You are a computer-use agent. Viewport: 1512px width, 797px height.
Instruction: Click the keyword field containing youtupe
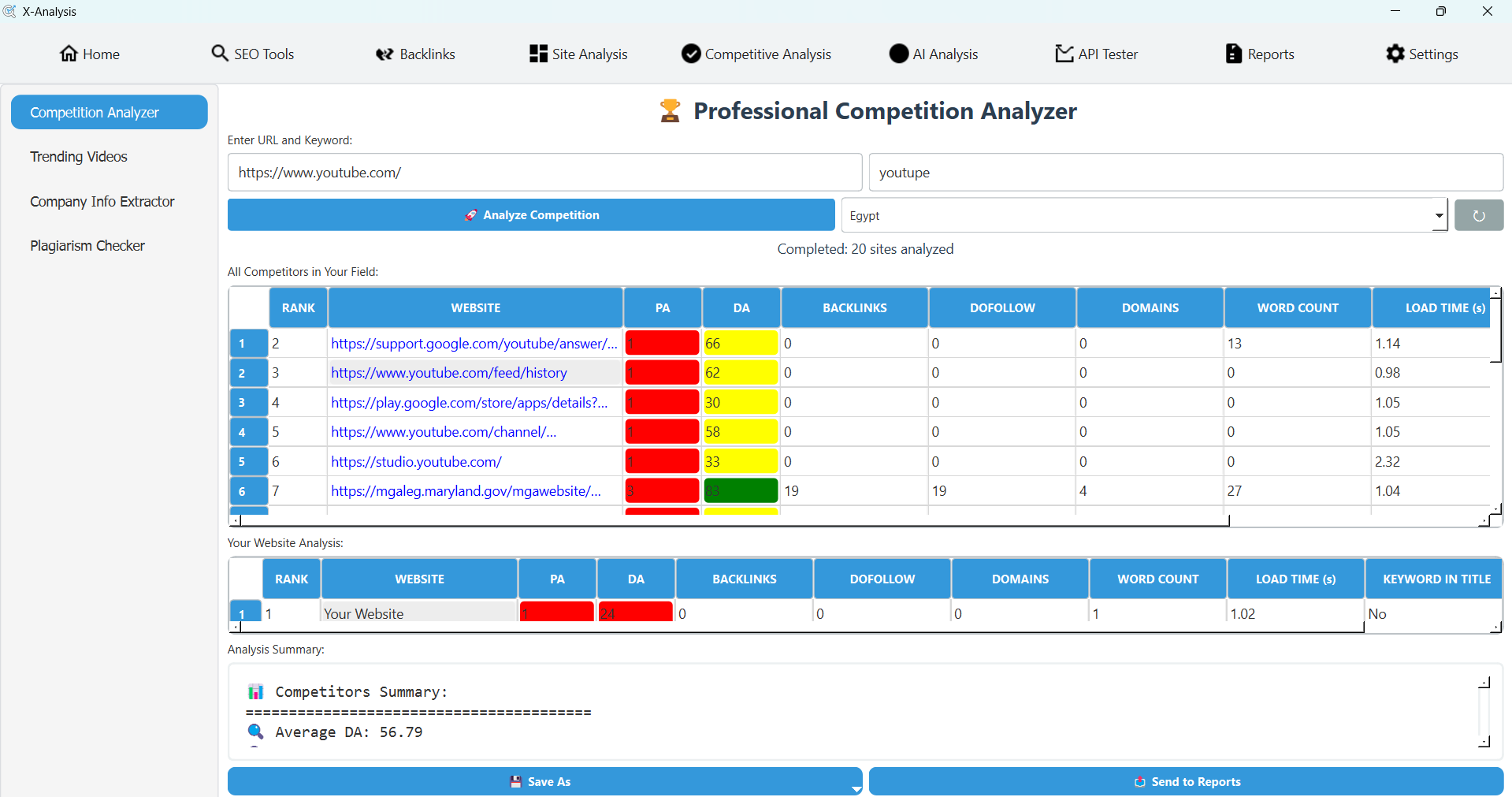point(1187,172)
